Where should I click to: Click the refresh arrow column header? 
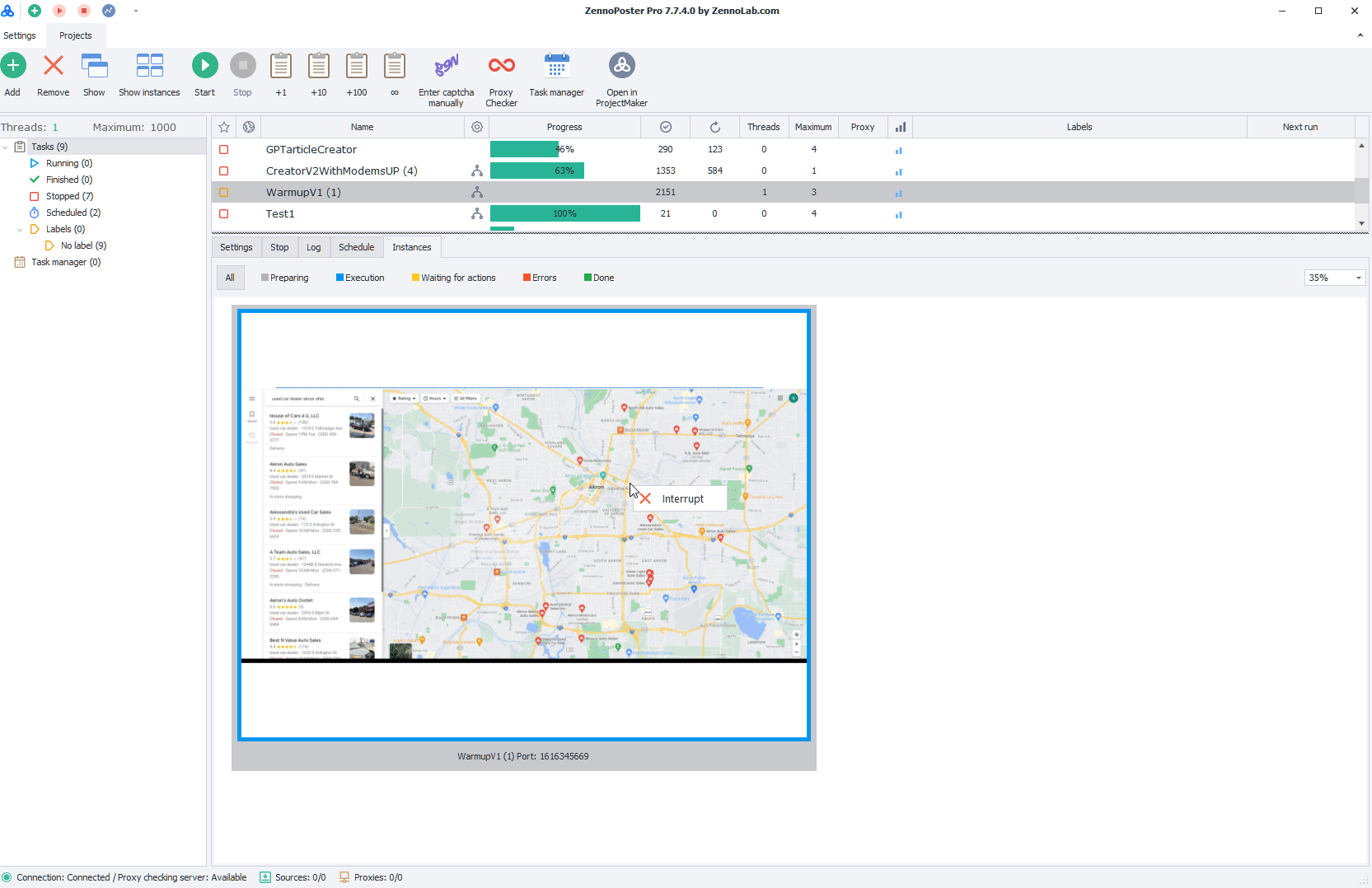[x=715, y=127]
